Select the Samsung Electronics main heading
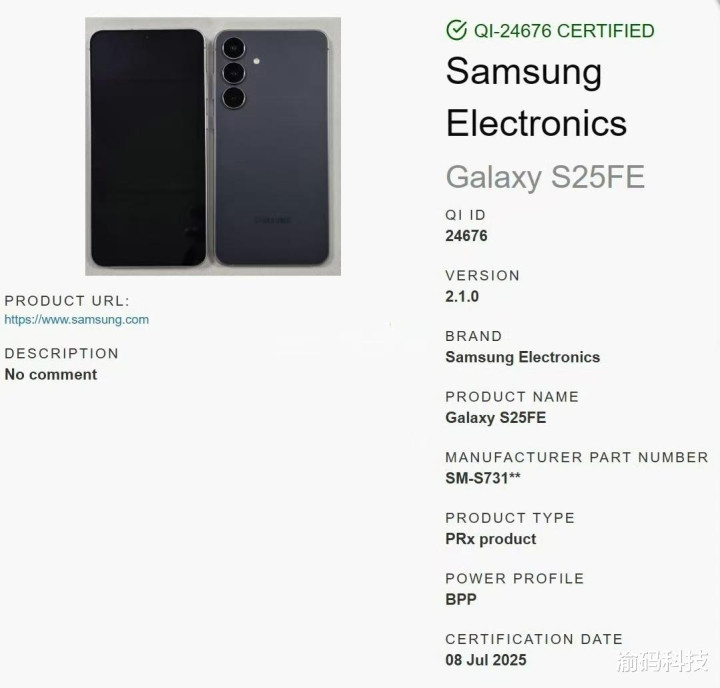The image size is (720, 688). click(x=536, y=97)
